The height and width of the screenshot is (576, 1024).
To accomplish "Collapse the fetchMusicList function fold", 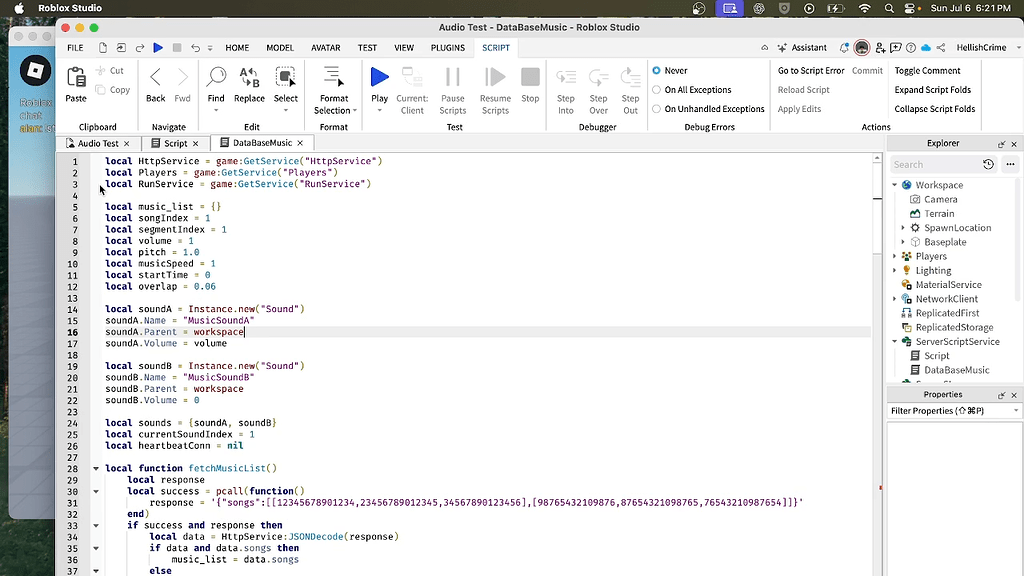I will click(x=96, y=468).
